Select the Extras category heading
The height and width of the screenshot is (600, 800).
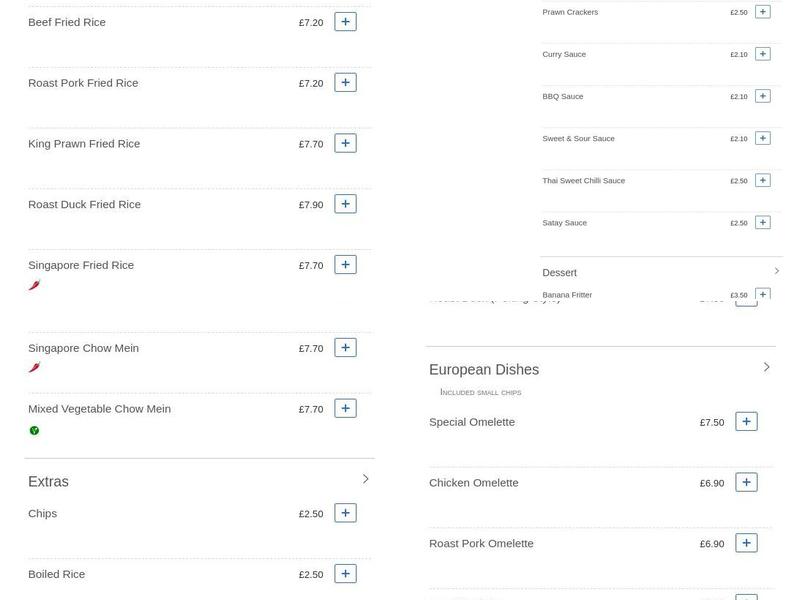point(48,482)
